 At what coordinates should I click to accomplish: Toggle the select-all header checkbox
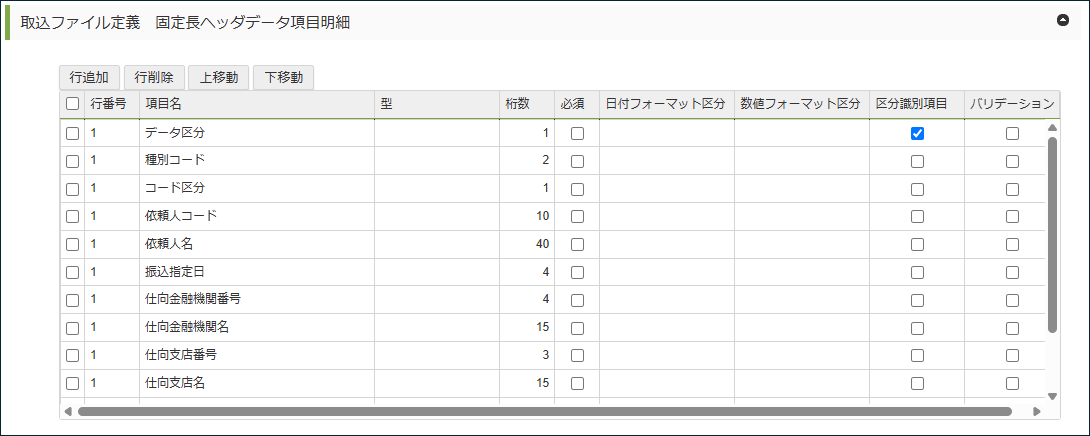pyautogui.click(x=72, y=103)
